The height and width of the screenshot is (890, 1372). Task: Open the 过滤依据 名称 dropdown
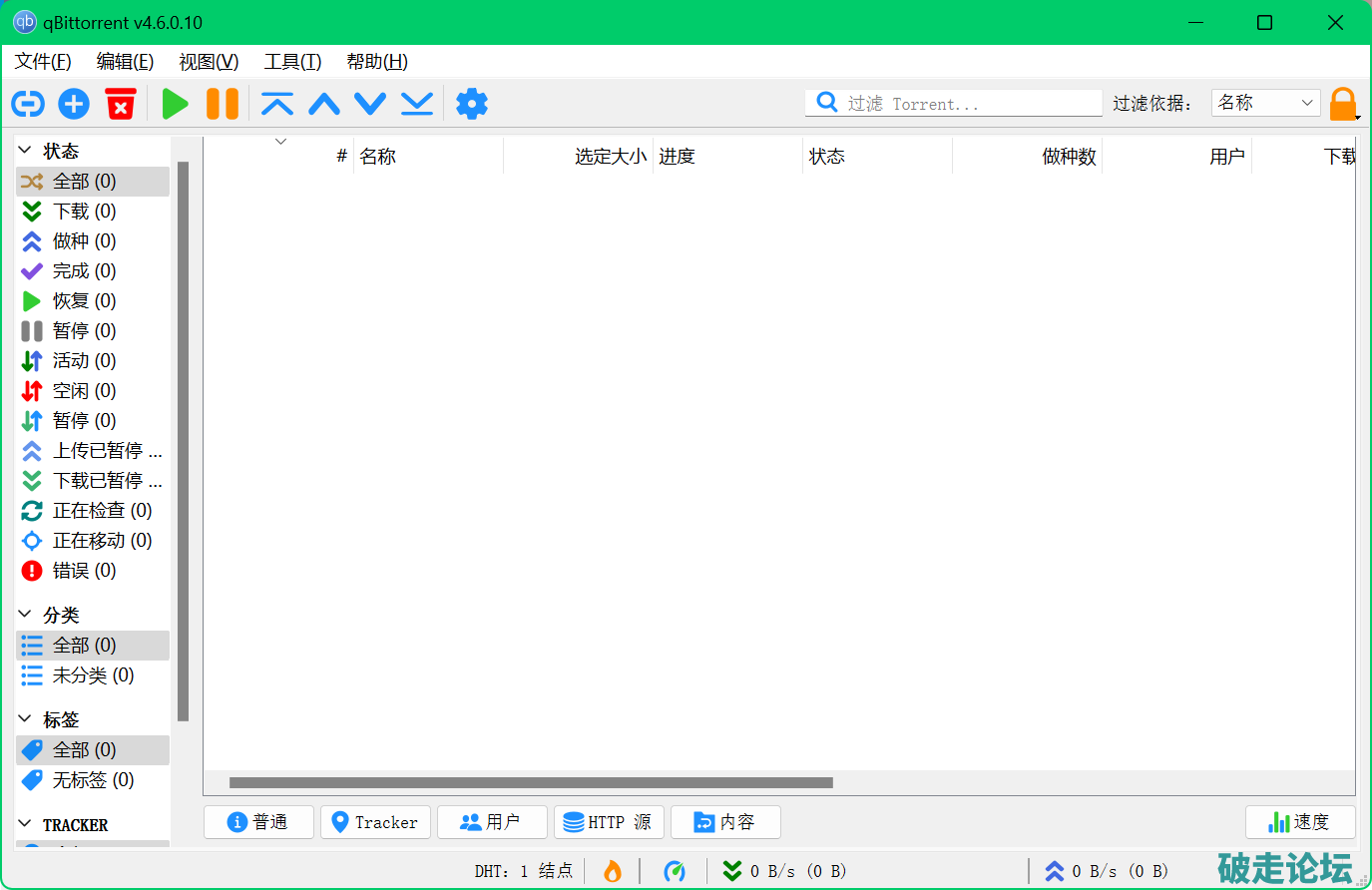tap(1265, 103)
